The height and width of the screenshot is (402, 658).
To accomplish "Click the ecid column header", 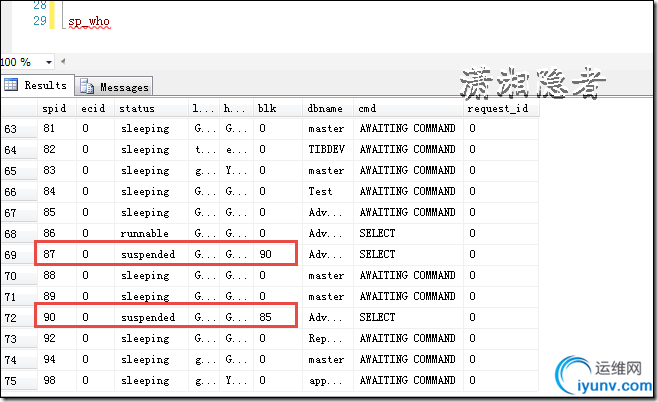I will [95, 108].
